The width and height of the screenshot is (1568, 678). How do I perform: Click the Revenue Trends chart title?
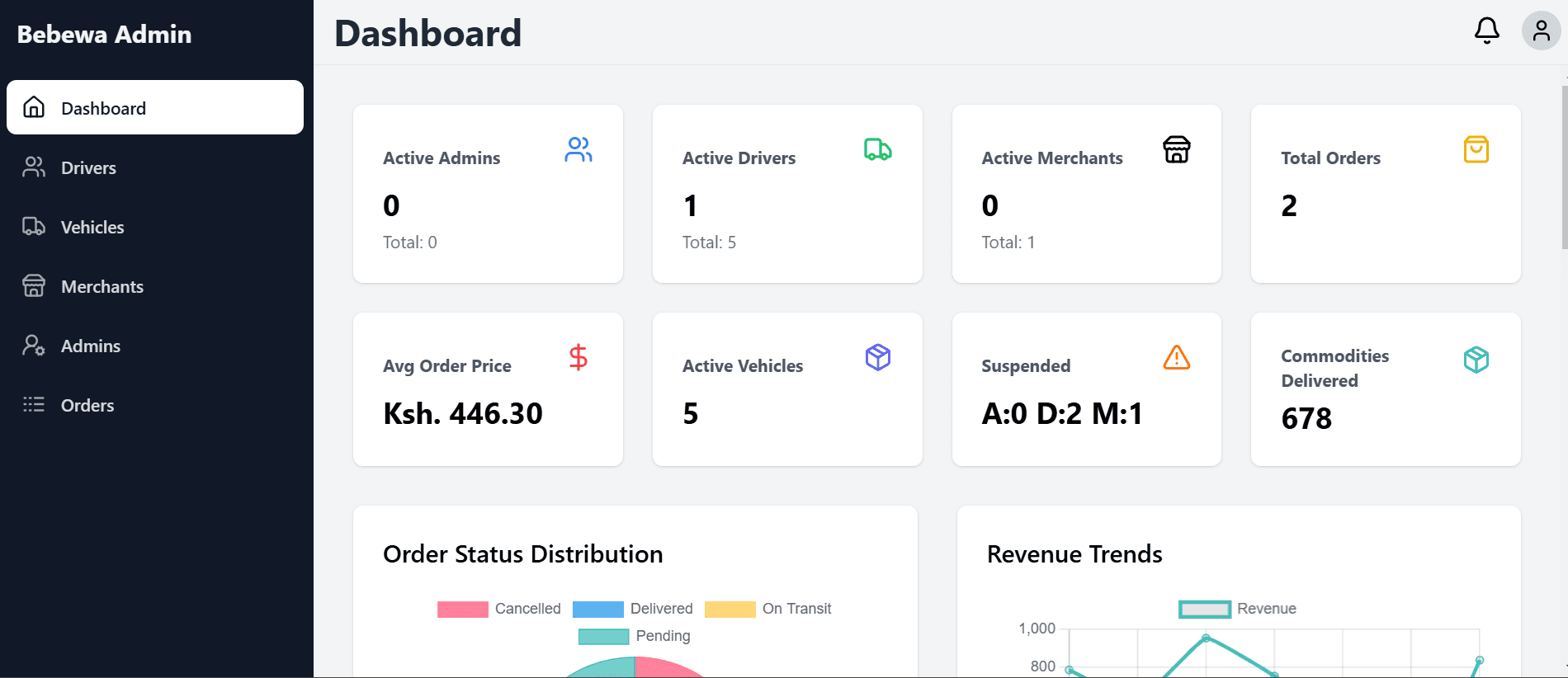point(1074,553)
